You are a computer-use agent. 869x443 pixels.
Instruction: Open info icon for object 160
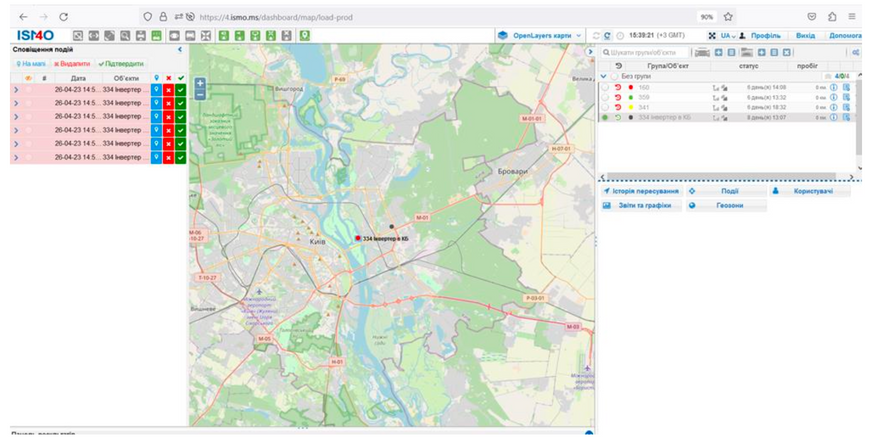pyautogui.click(x=834, y=88)
